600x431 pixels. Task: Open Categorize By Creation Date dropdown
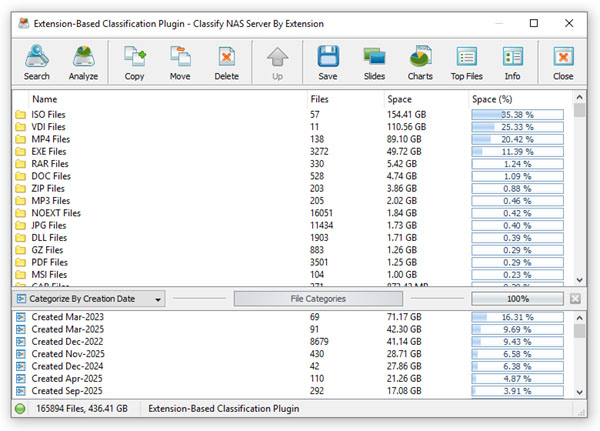click(x=90, y=299)
